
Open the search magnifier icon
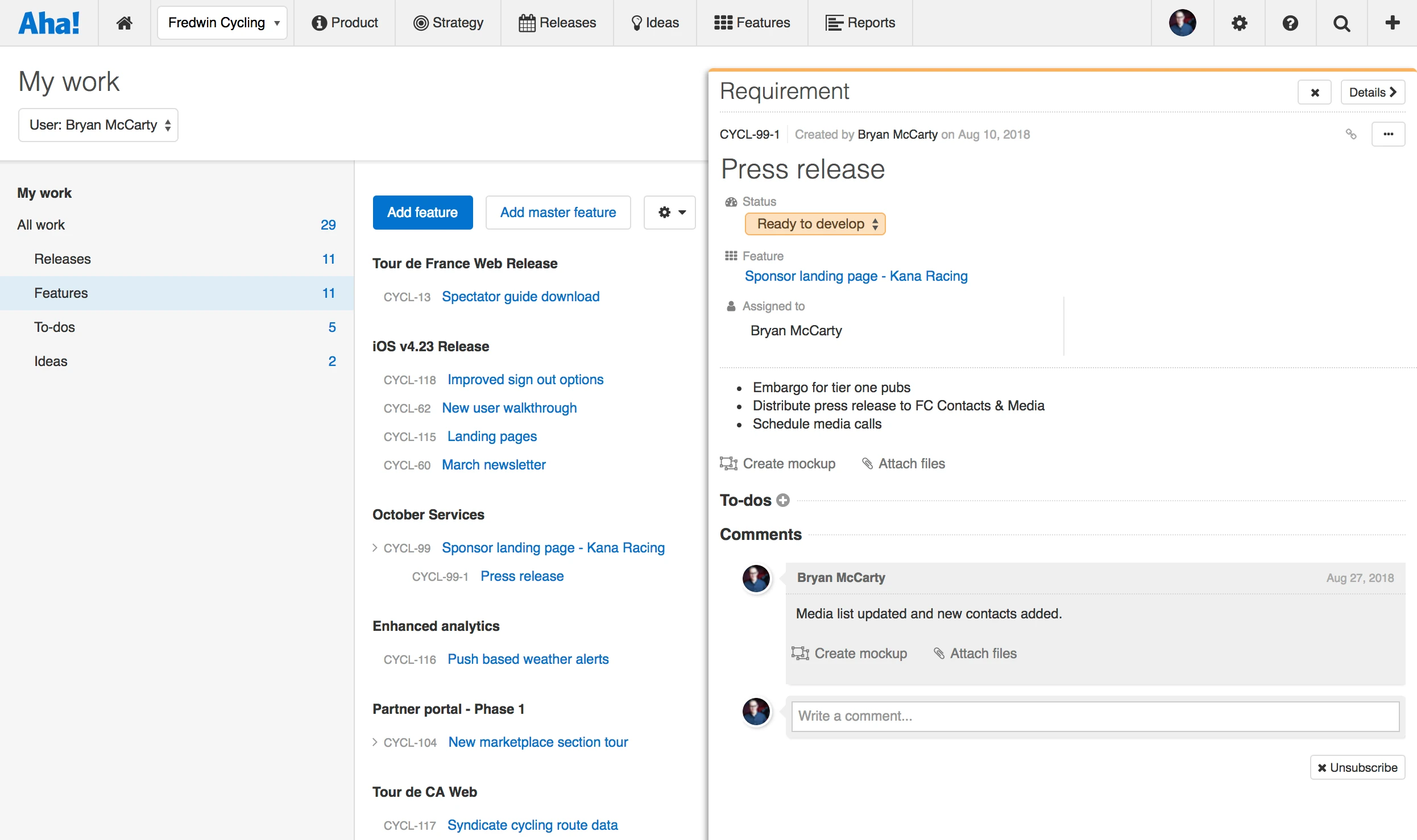(1341, 23)
